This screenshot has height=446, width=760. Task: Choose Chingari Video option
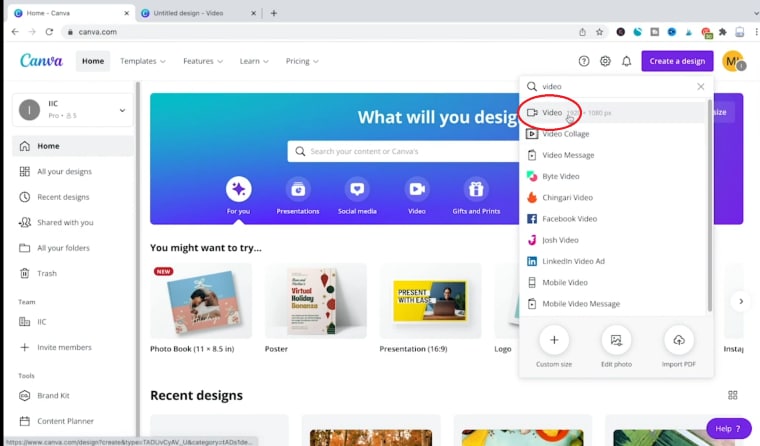(613, 197)
